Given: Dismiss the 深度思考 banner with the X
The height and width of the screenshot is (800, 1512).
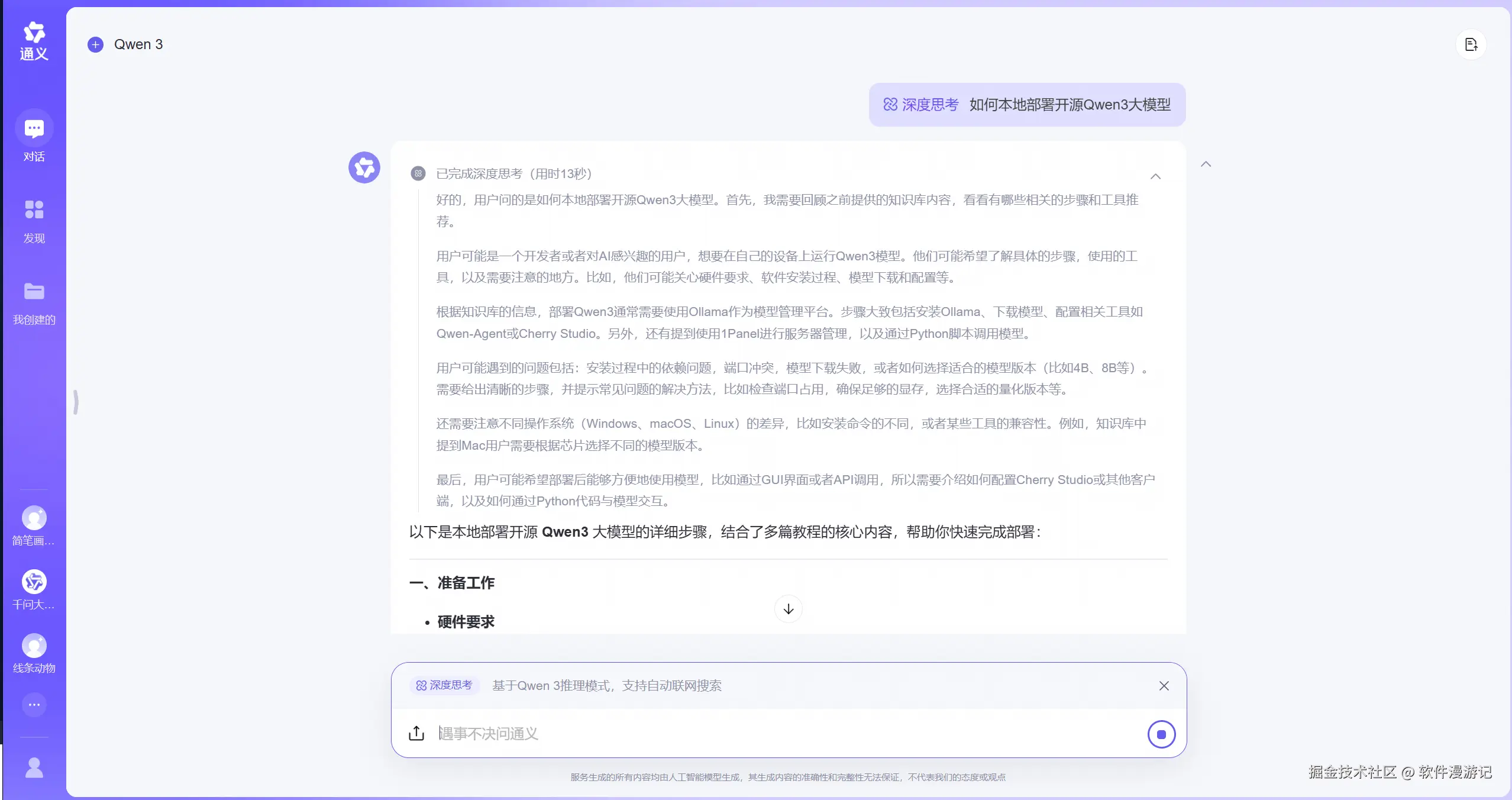Looking at the screenshot, I should 1163,685.
